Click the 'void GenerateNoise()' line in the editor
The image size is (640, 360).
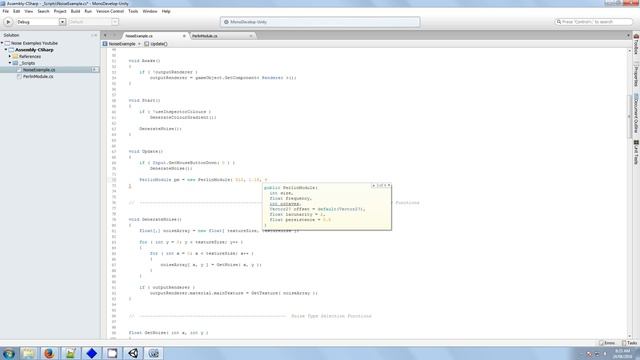coord(155,220)
